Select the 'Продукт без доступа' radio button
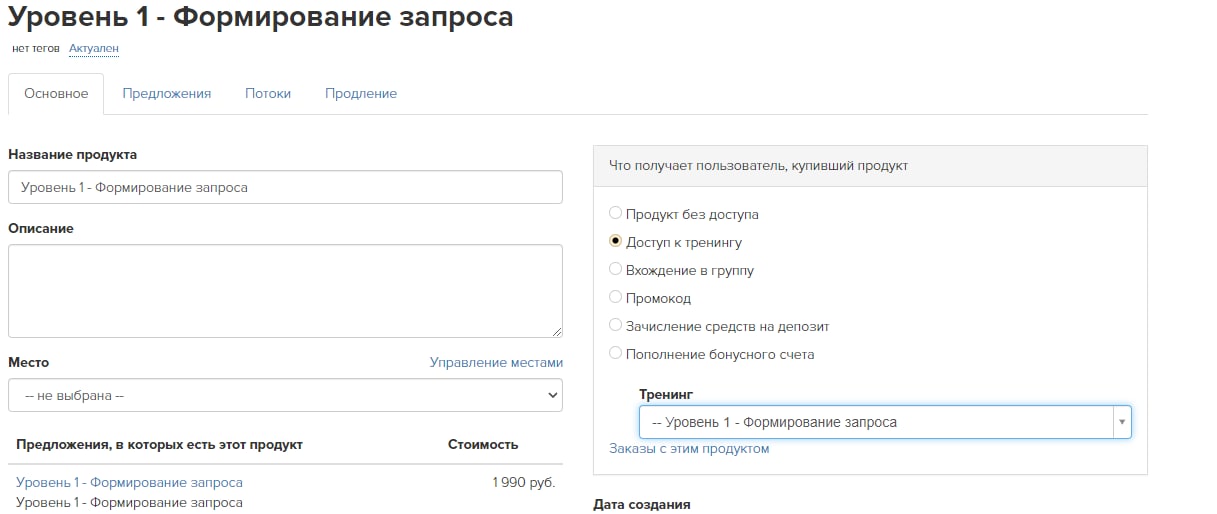 (x=616, y=213)
